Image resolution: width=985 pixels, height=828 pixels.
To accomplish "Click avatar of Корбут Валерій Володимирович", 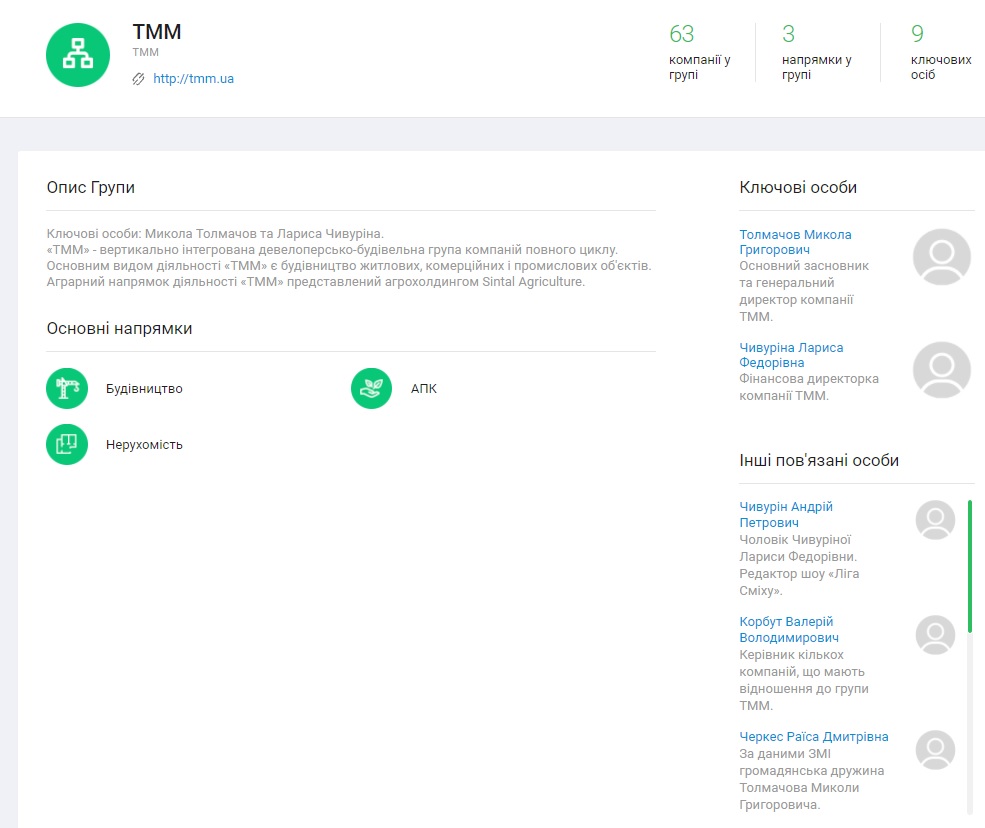I will pos(935,635).
